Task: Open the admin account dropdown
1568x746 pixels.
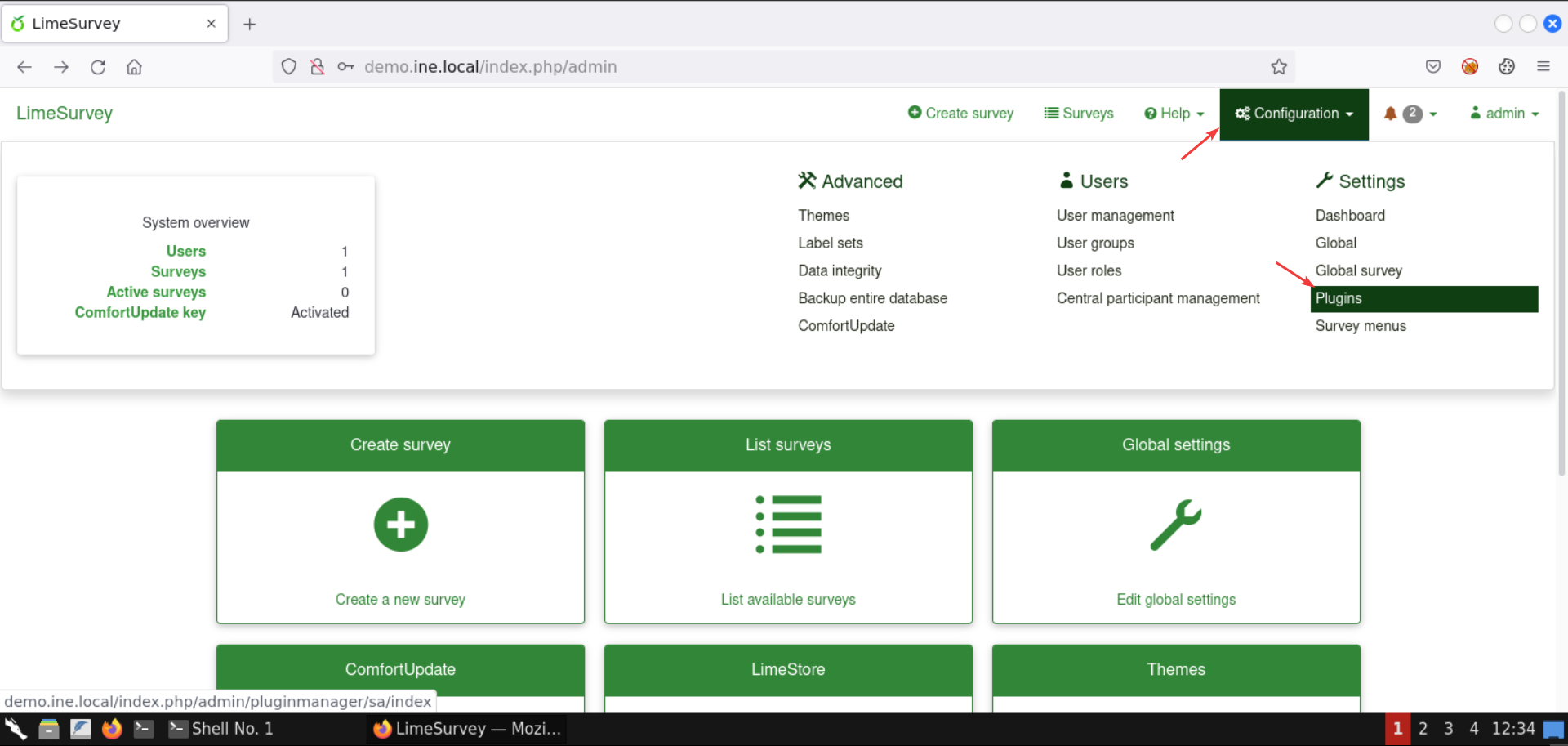Action: (x=1503, y=114)
